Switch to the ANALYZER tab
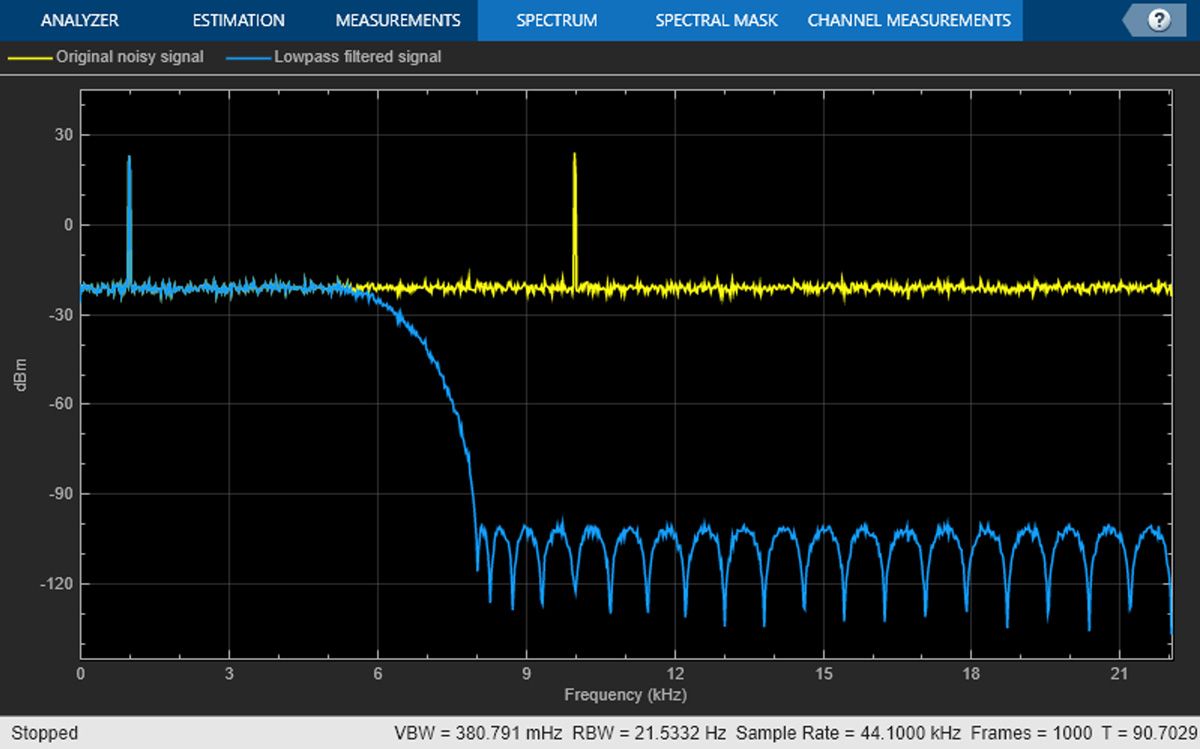This screenshot has width=1200, height=749. pyautogui.click(x=79, y=20)
